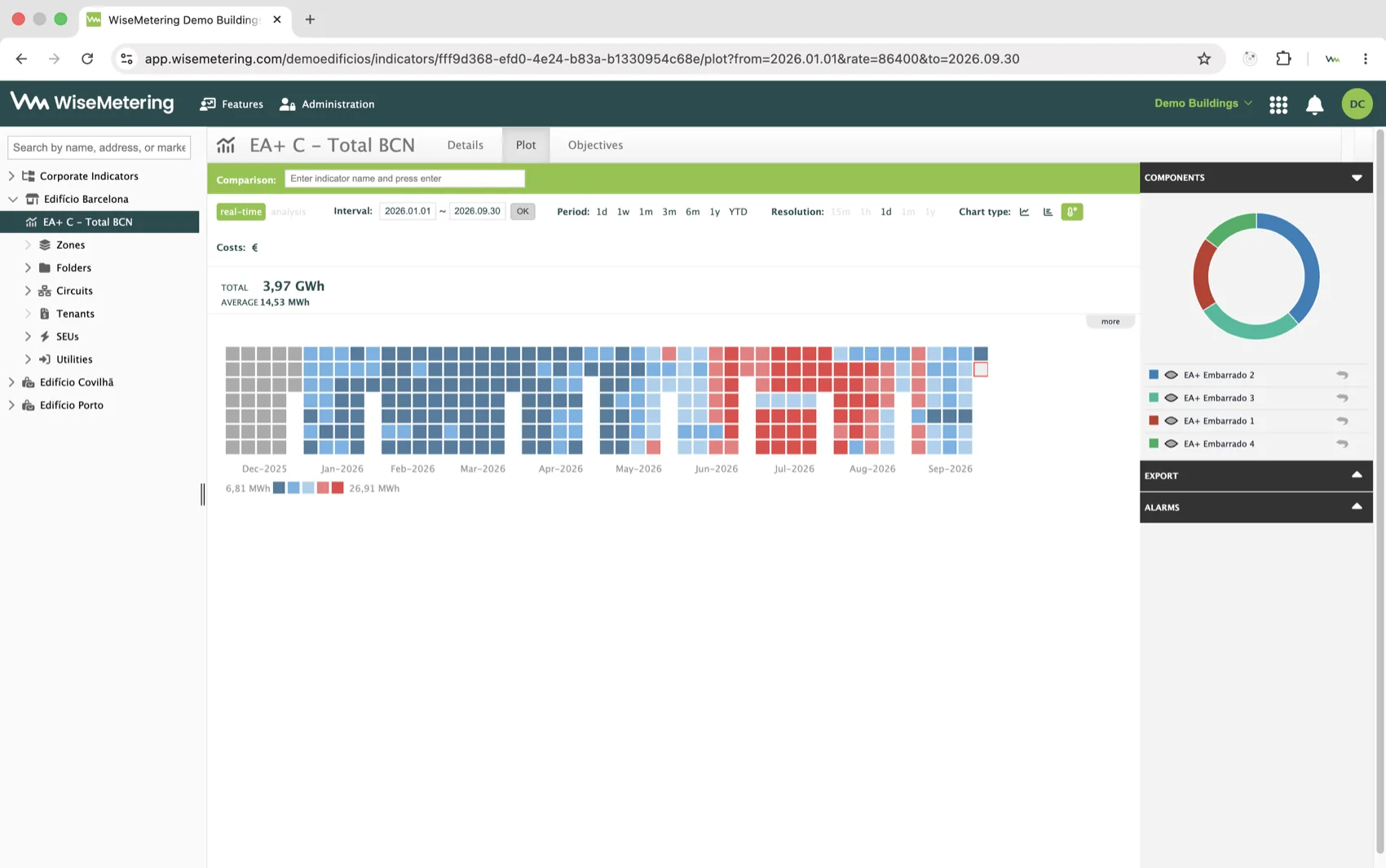This screenshot has height=868, width=1386.
Task: Set period to 6m
Action: coord(692,212)
